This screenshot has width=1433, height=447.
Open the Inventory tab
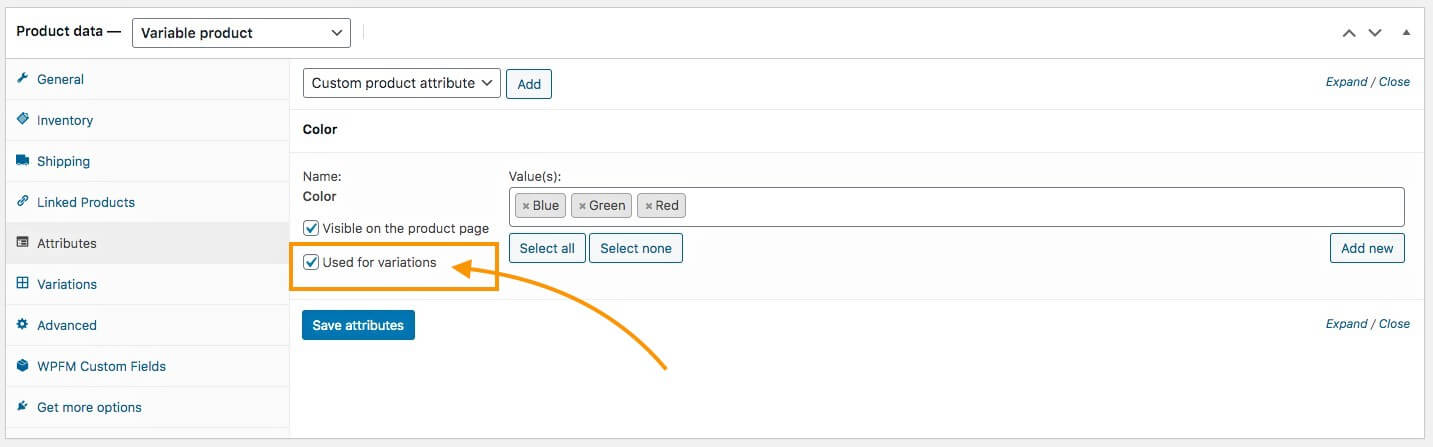click(65, 120)
